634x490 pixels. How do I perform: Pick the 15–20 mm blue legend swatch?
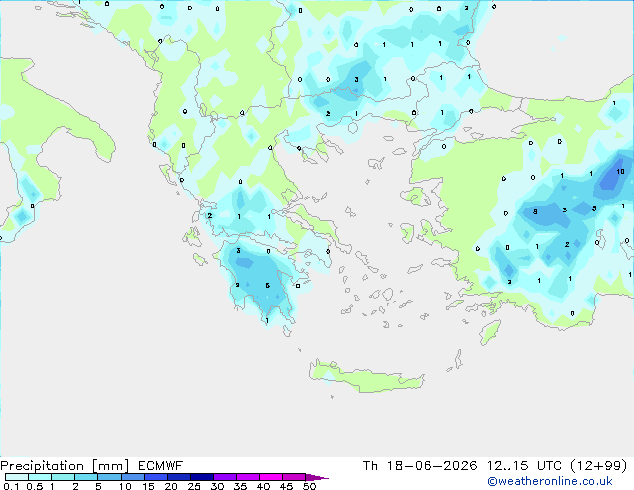(156, 477)
